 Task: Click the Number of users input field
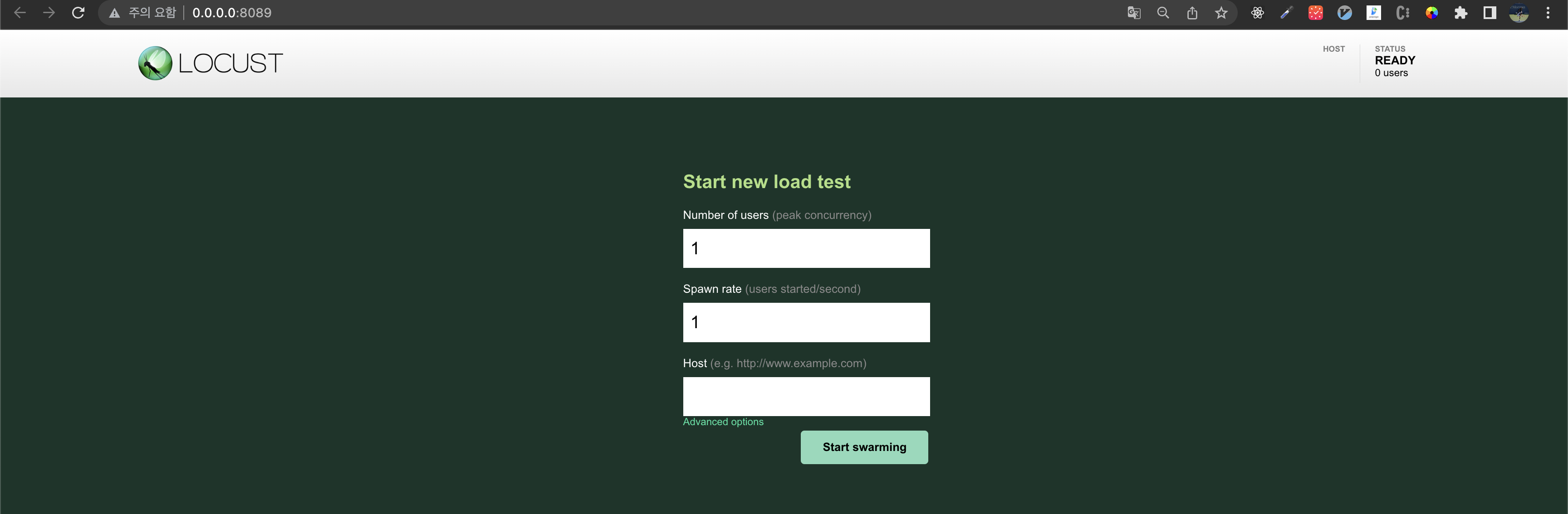806,248
